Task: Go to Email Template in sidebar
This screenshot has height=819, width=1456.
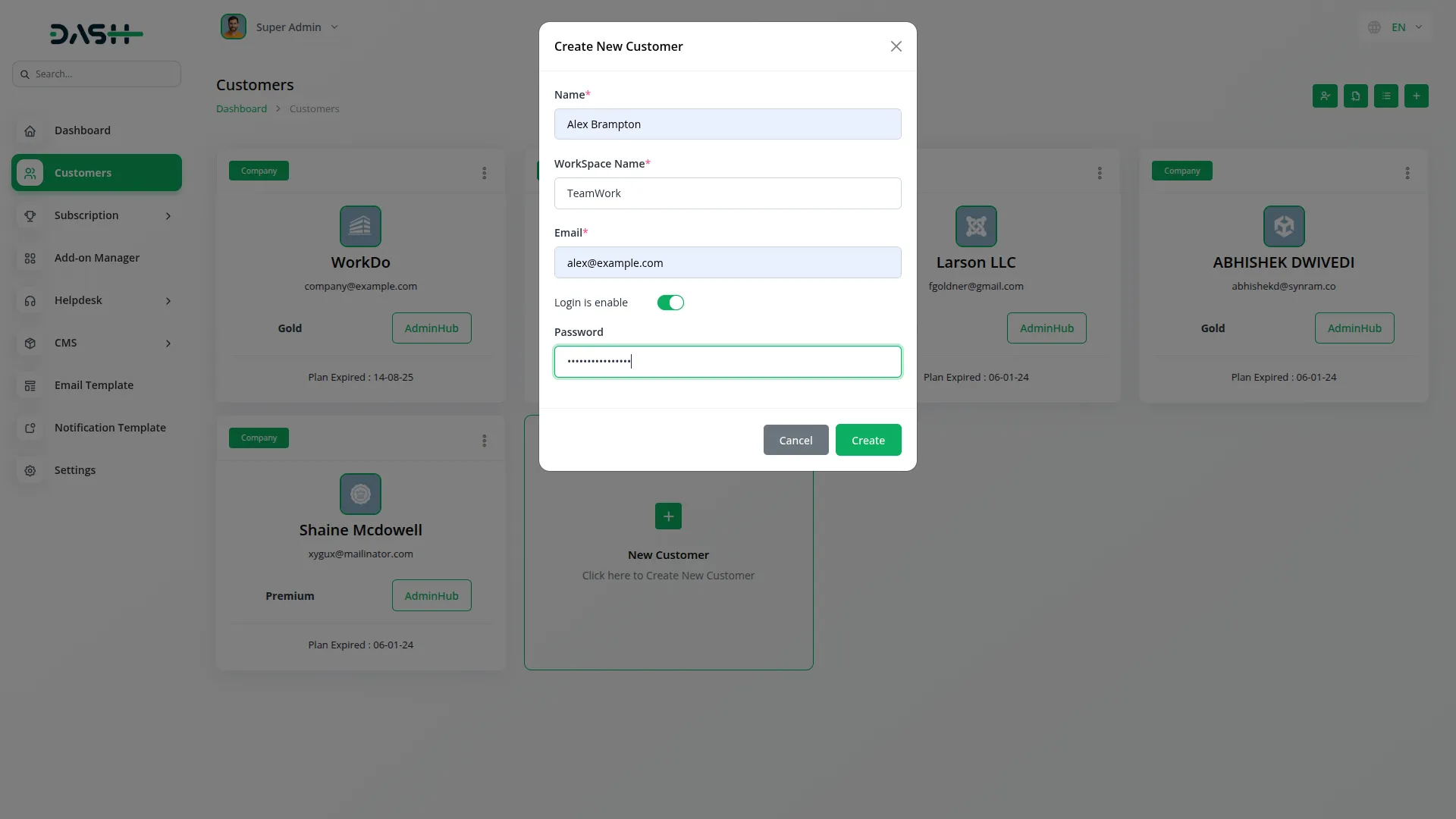Action: [x=93, y=385]
